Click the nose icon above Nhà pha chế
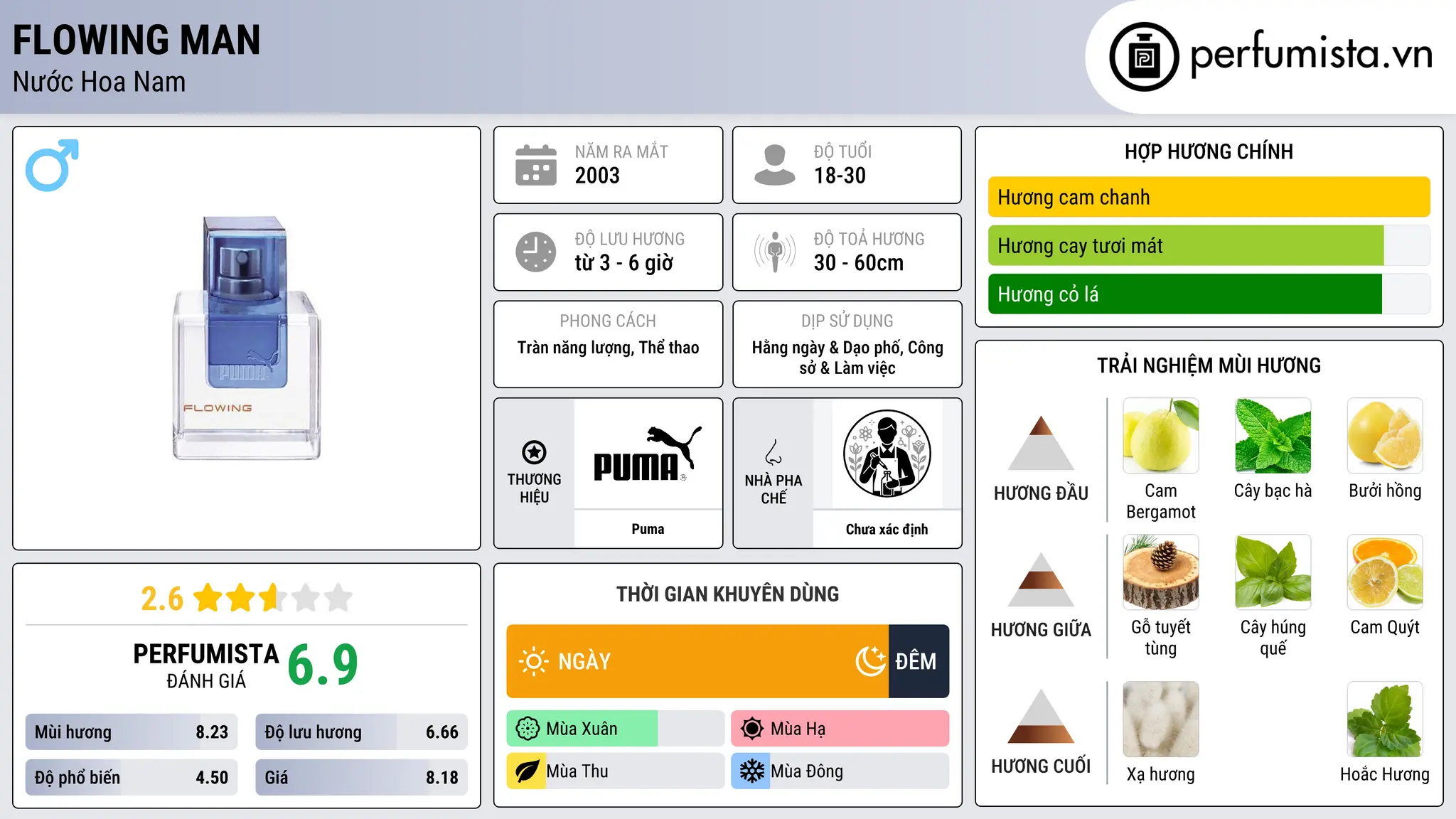The height and width of the screenshot is (819, 1456). [x=773, y=452]
